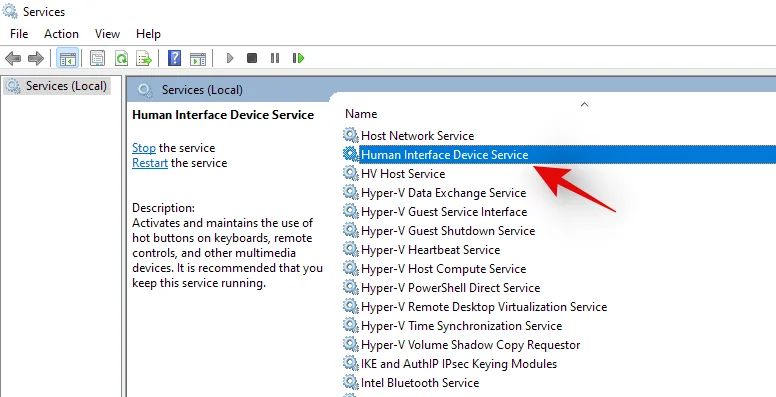The image size is (776, 397).
Task: Click the Stop Service square icon
Action: 252,58
